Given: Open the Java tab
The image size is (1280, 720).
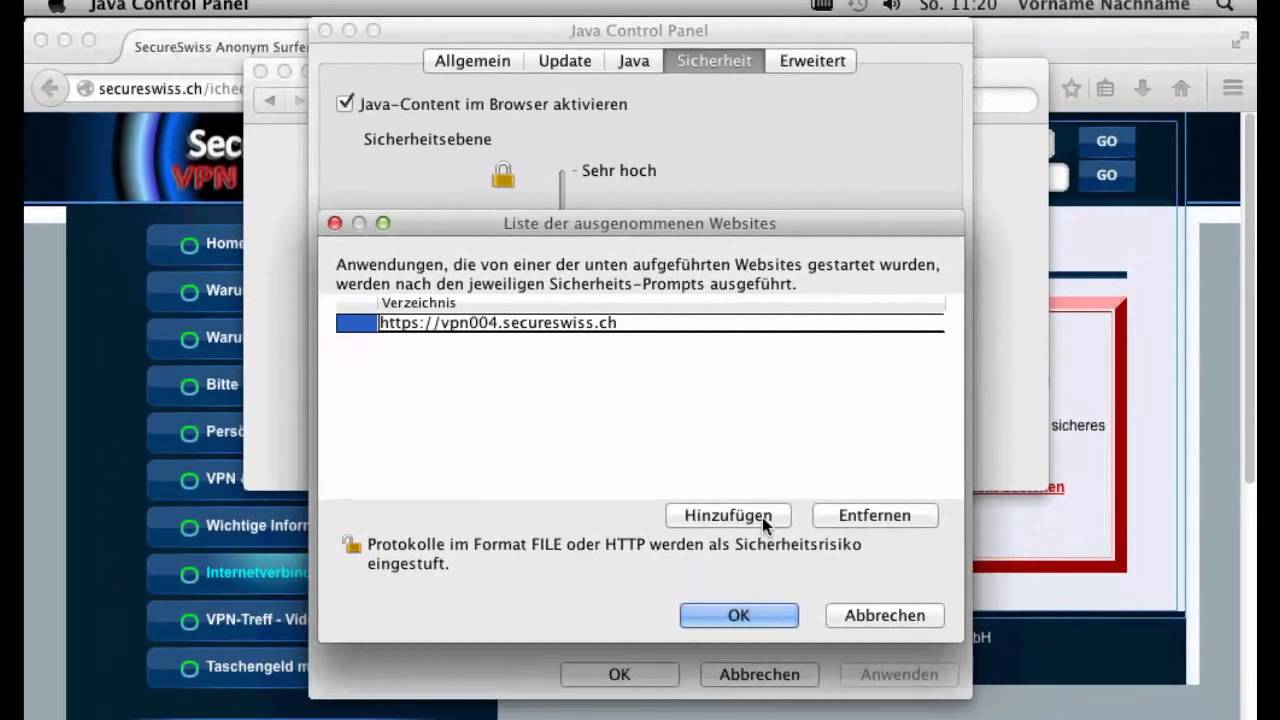Looking at the screenshot, I should click(634, 61).
